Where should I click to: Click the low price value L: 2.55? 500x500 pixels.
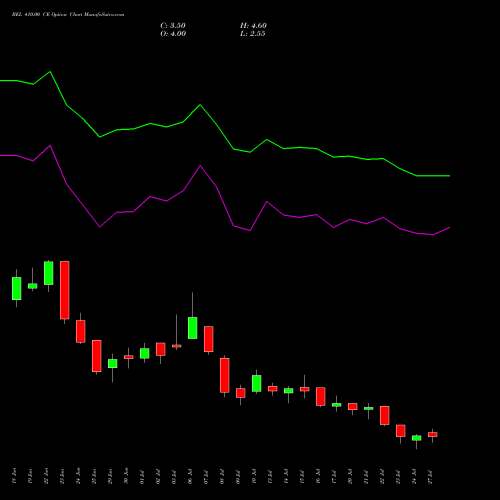click(x=253, y=34)
